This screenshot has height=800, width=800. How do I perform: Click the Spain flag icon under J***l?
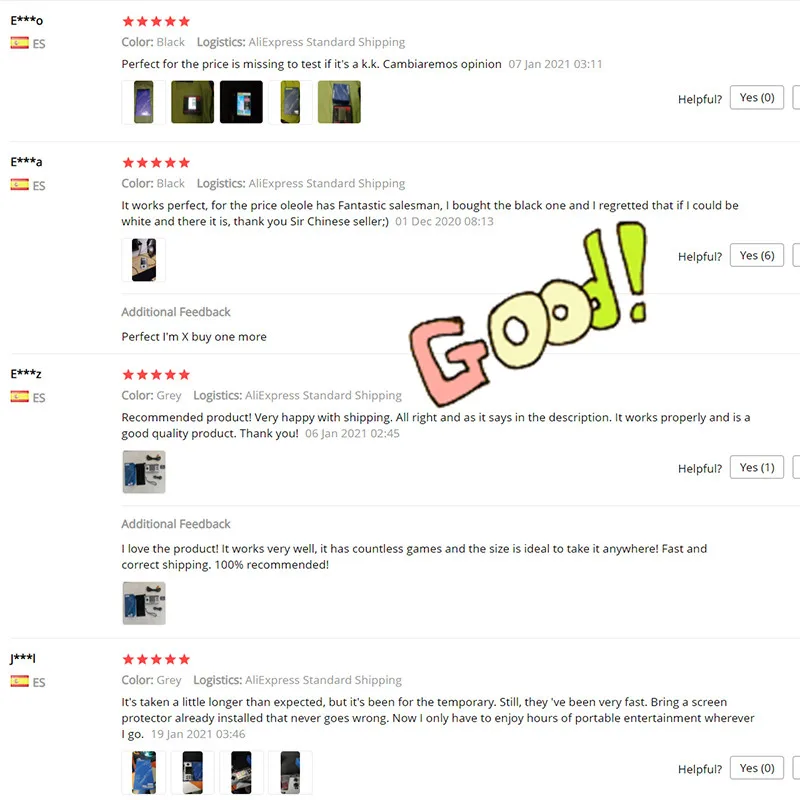click(x=19, y=681)
